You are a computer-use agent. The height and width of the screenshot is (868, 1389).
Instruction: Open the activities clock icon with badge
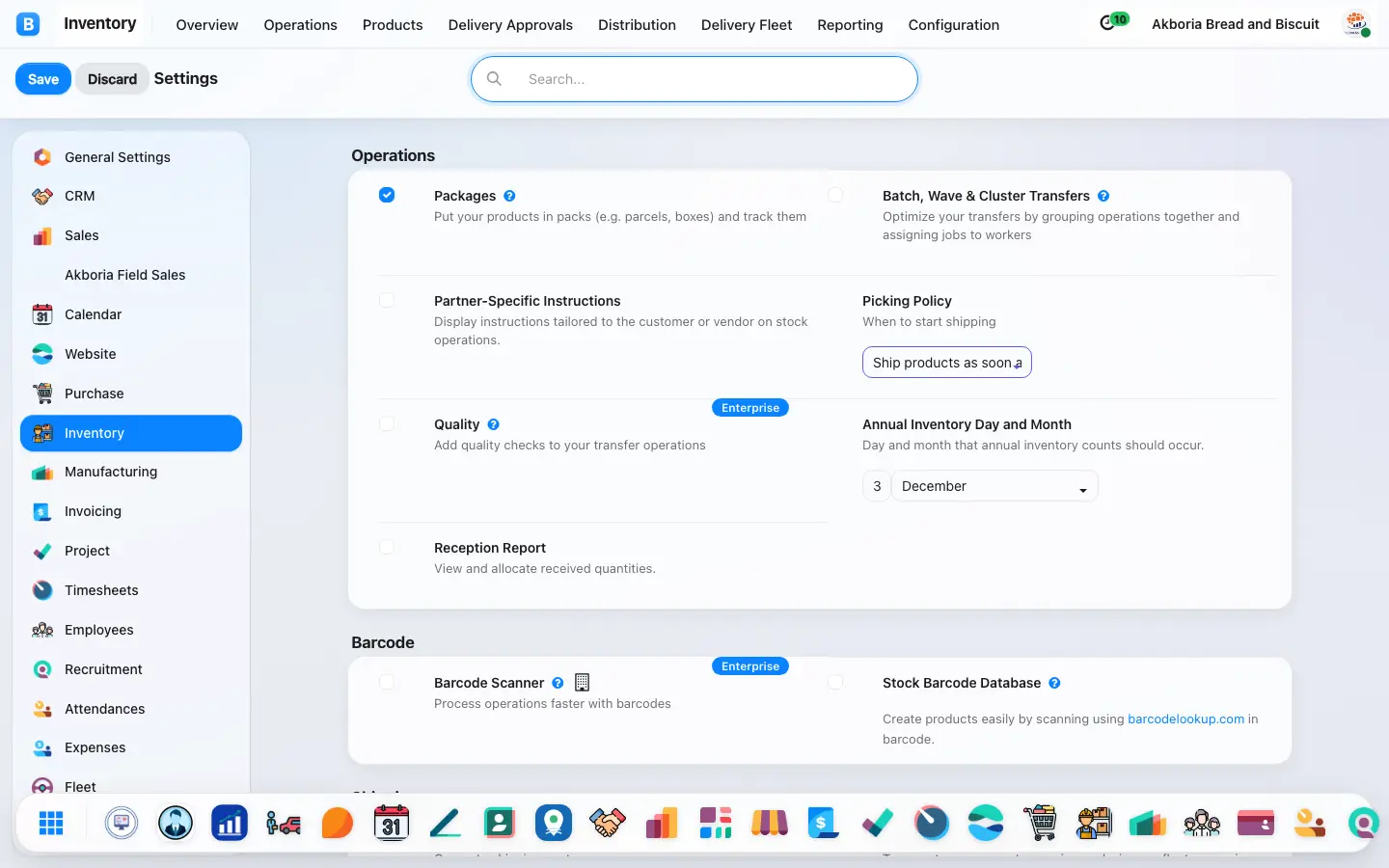1113,21
